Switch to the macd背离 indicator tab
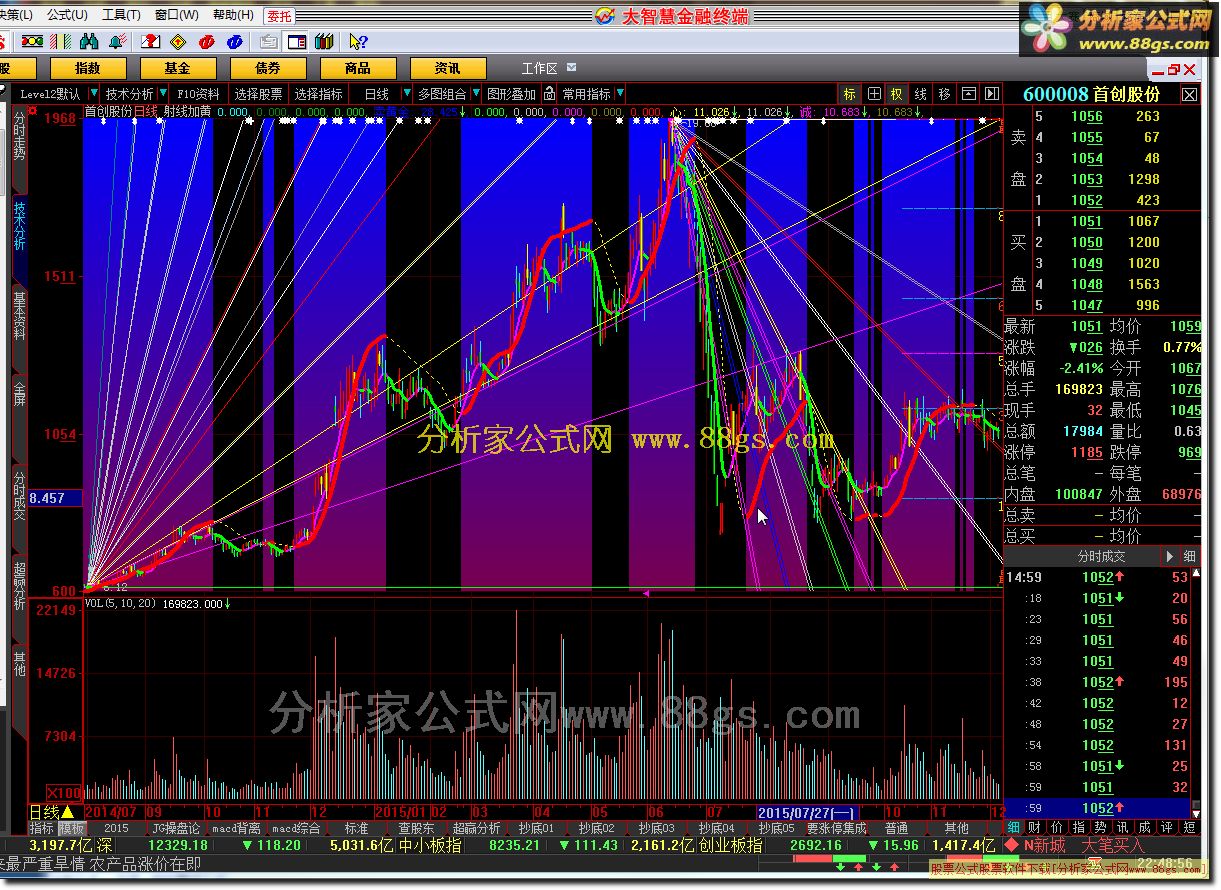1221x890 pixels. pos(237,829)
